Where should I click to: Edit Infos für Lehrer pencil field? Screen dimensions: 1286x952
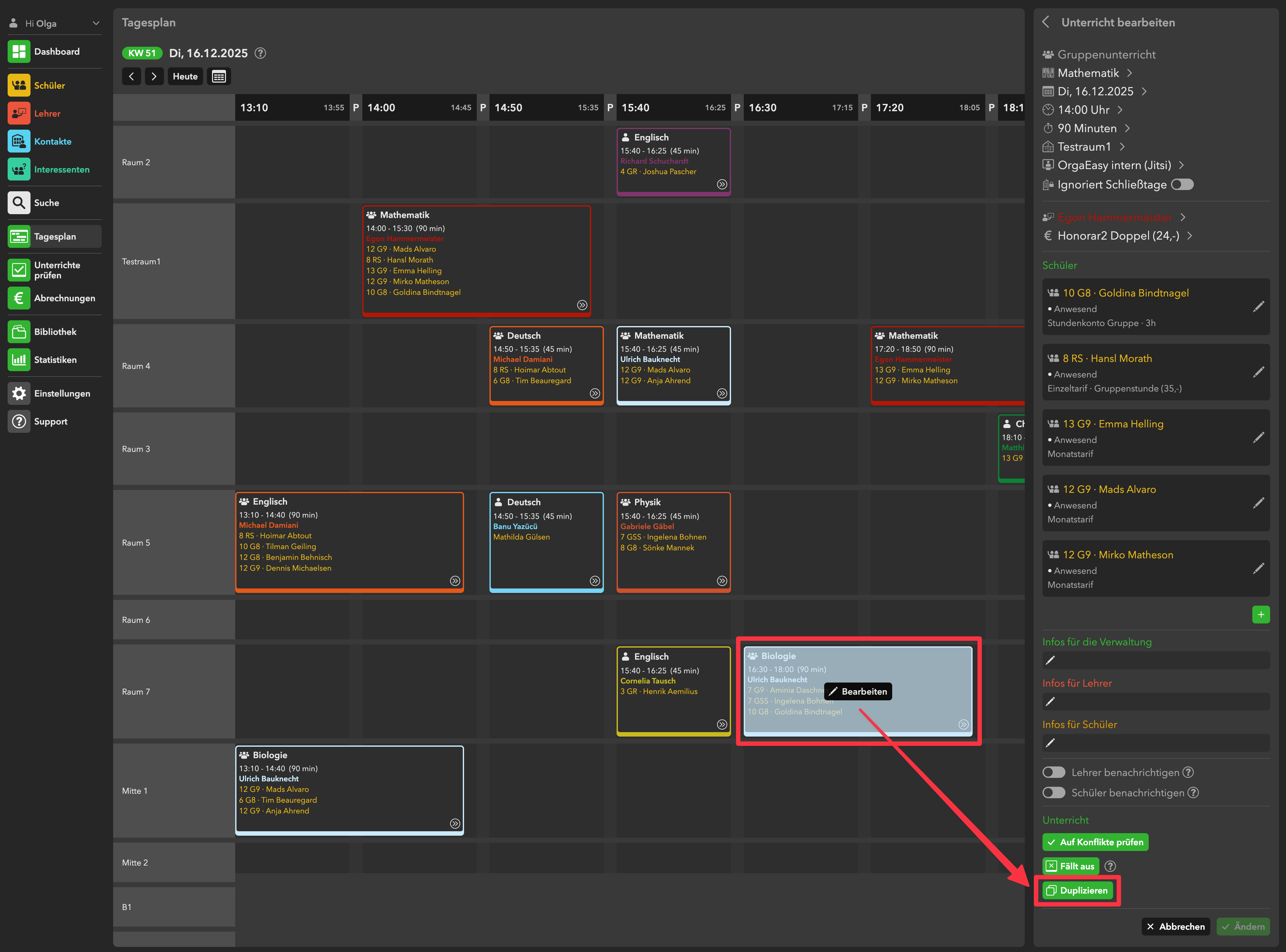click(1050, 701)
